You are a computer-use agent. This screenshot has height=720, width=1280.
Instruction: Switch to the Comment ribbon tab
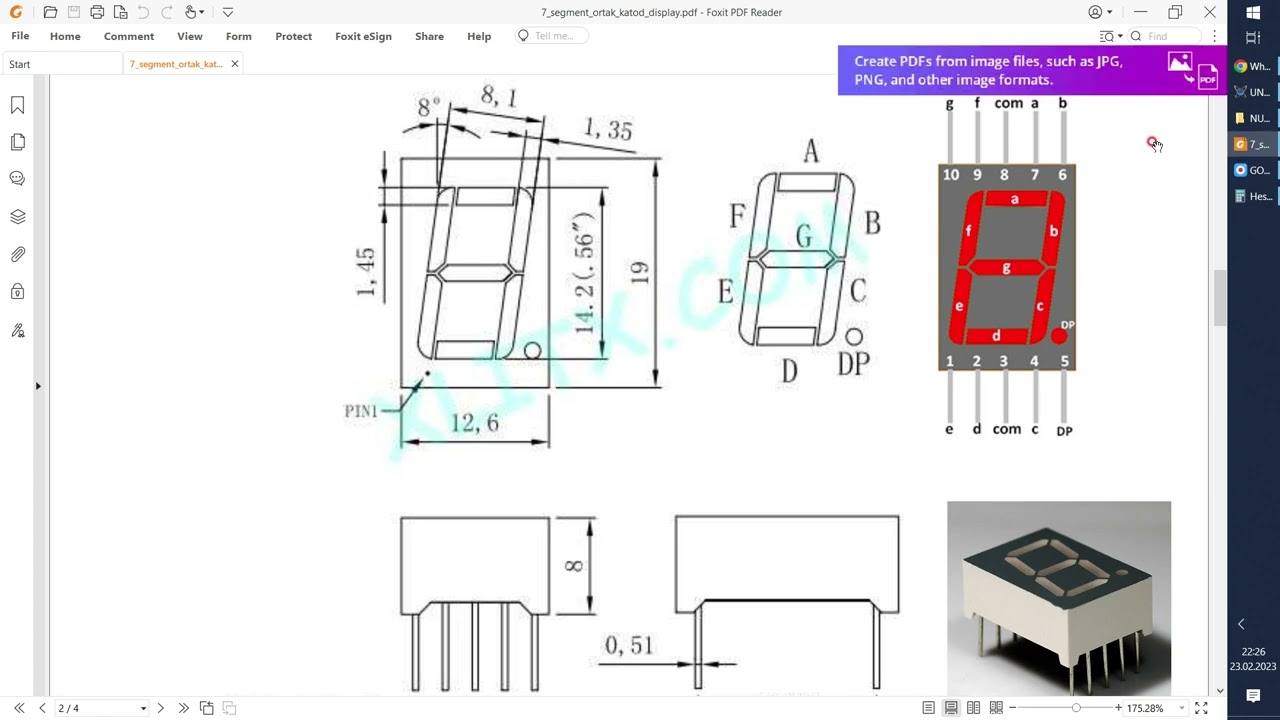coord(129,36)
